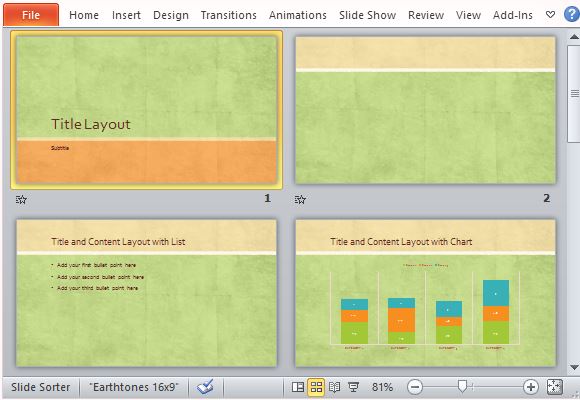Viewport: 580px width, 400px height.
Task: Click the scroll down arrow on the scrollbar
Action: coord(574,367)
